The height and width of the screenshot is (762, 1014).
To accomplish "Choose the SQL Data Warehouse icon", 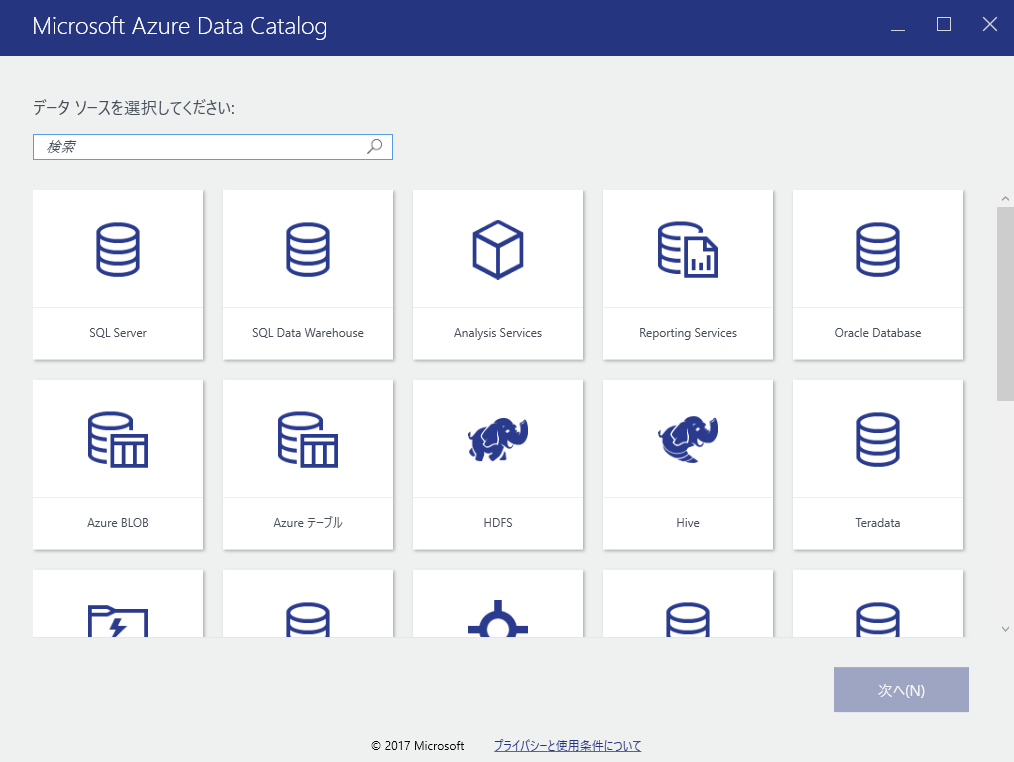I will point(308,250).
